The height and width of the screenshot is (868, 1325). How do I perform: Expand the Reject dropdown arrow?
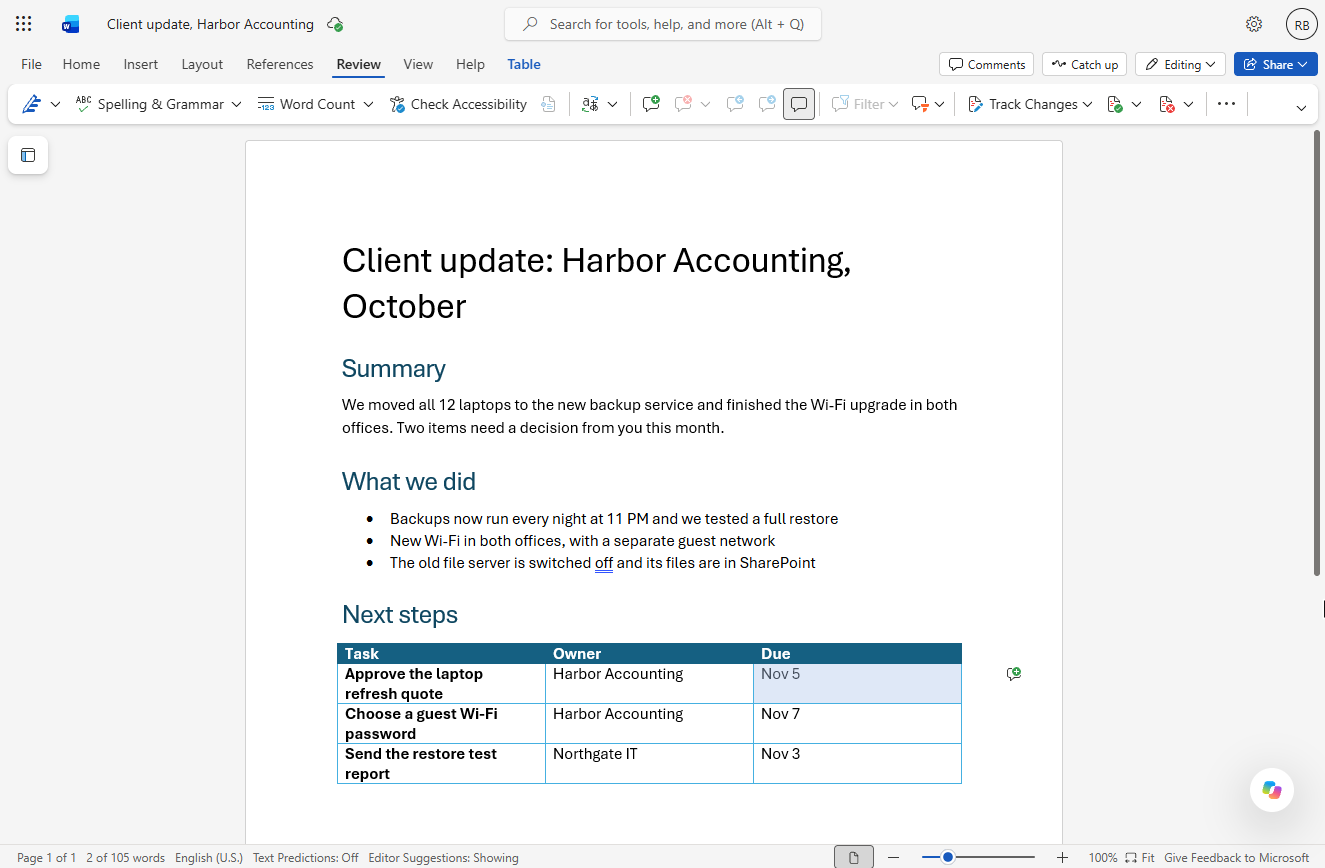tap(1188, 104)
